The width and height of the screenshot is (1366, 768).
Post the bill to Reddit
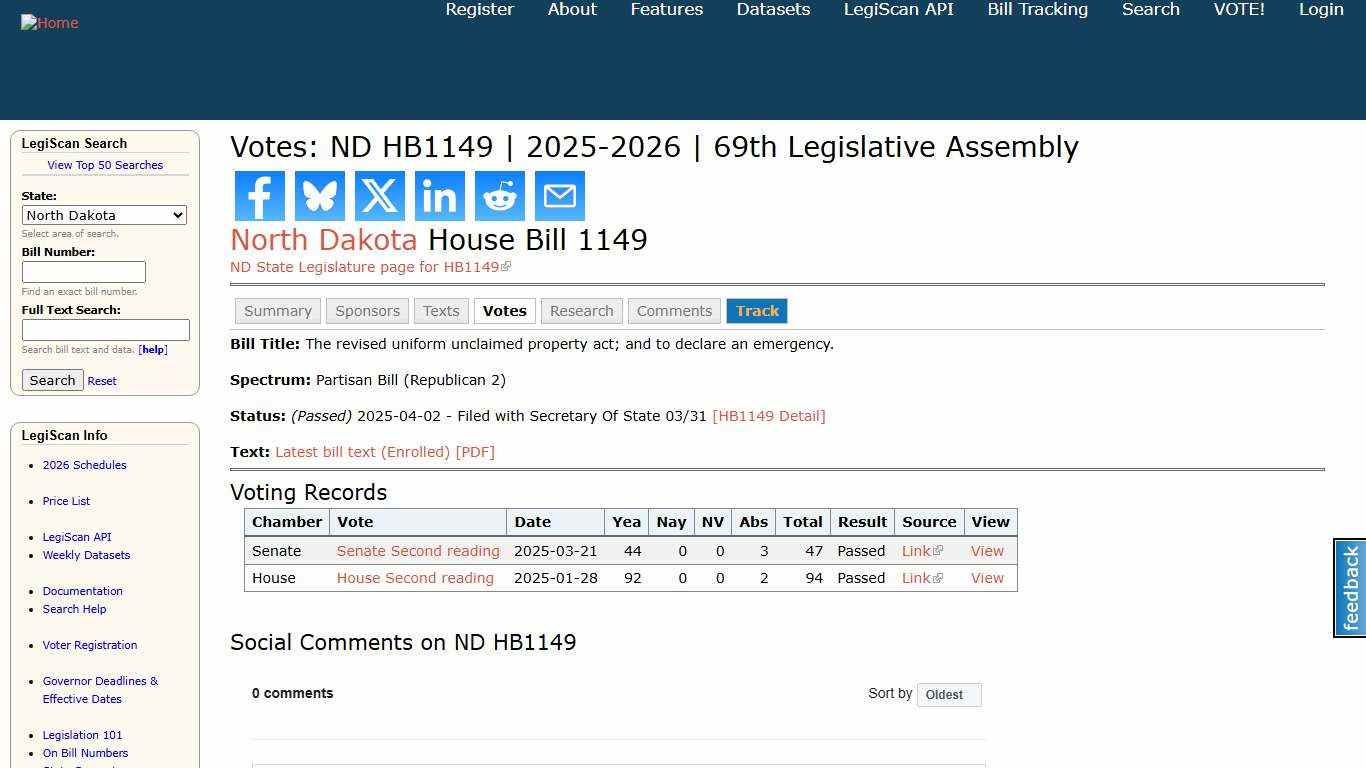click(499, 196)
